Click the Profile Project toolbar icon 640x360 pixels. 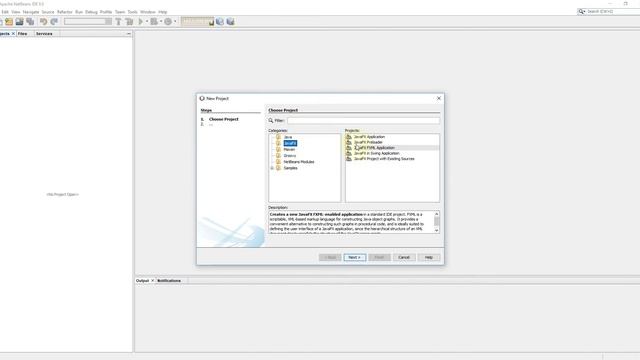168,22
